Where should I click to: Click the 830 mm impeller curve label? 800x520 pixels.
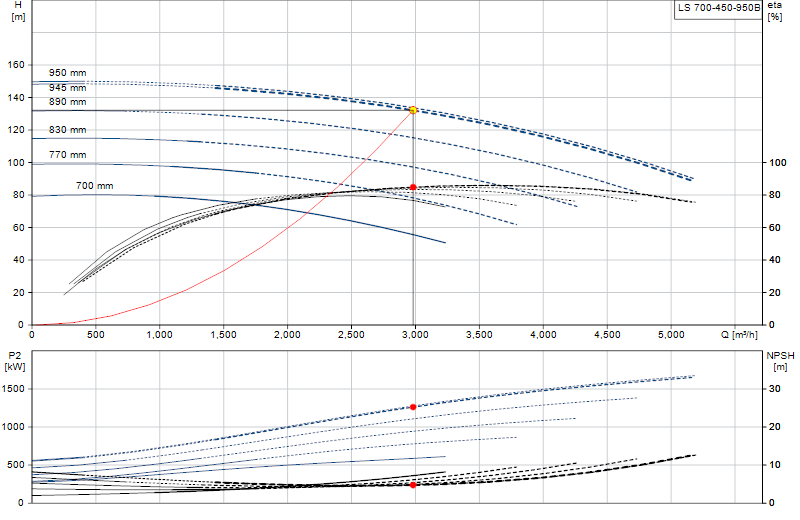pyautogui.click(x=67, y=130)
